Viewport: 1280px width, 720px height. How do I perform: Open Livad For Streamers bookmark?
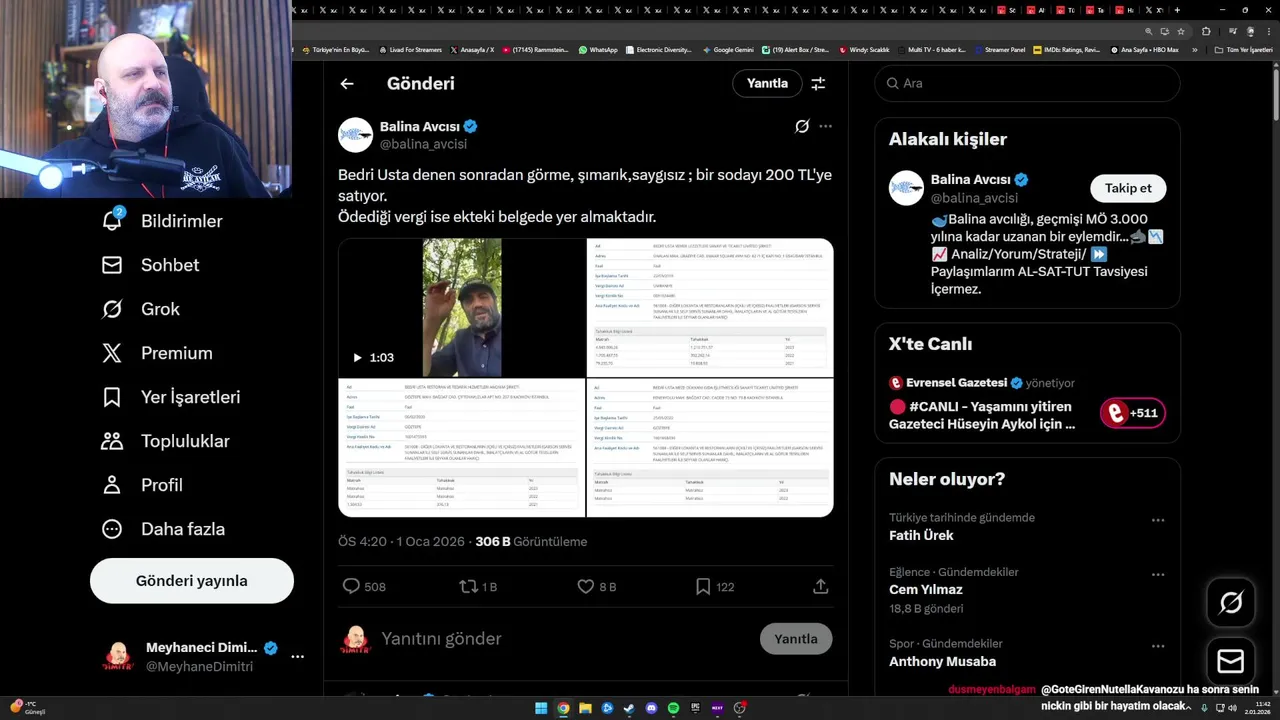[x=410, y=49]
